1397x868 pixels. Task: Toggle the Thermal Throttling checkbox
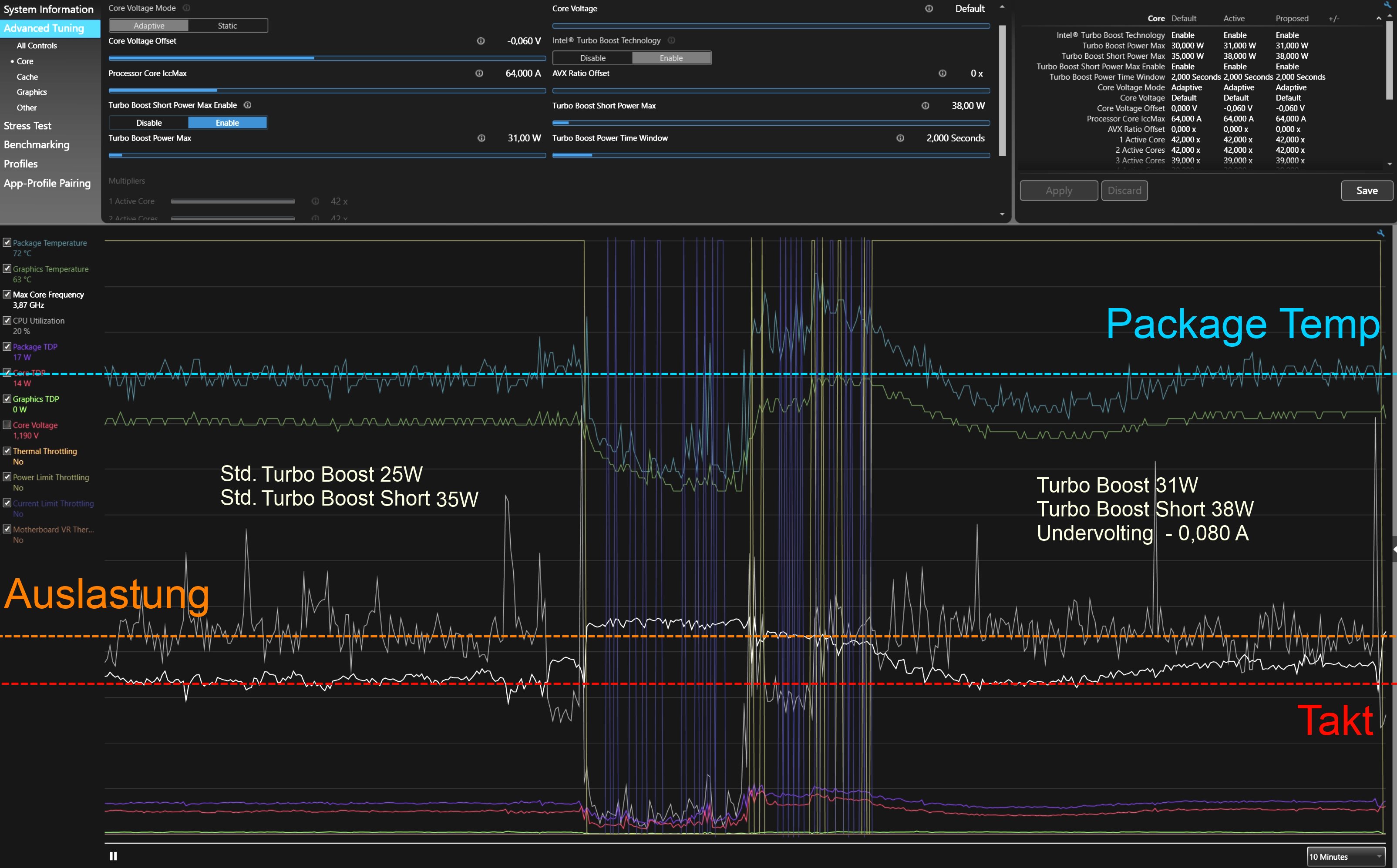(x=7, y=451)
